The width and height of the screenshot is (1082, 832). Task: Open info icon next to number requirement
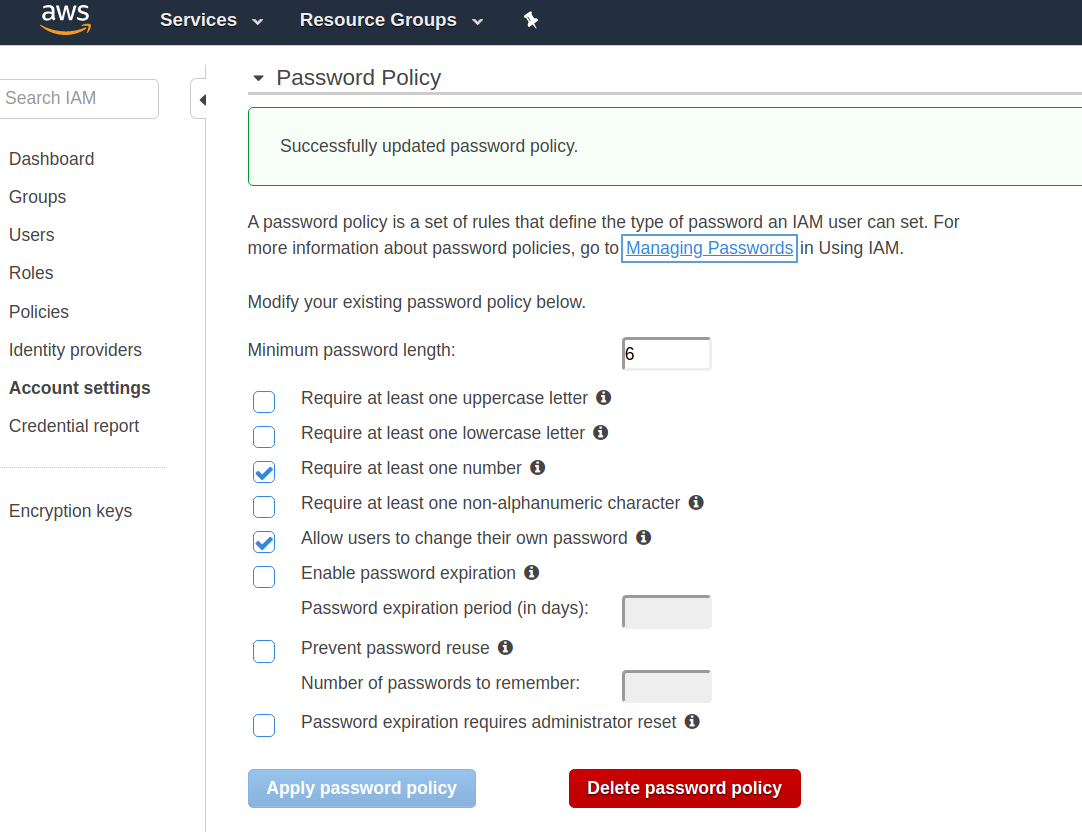point(537,467)
